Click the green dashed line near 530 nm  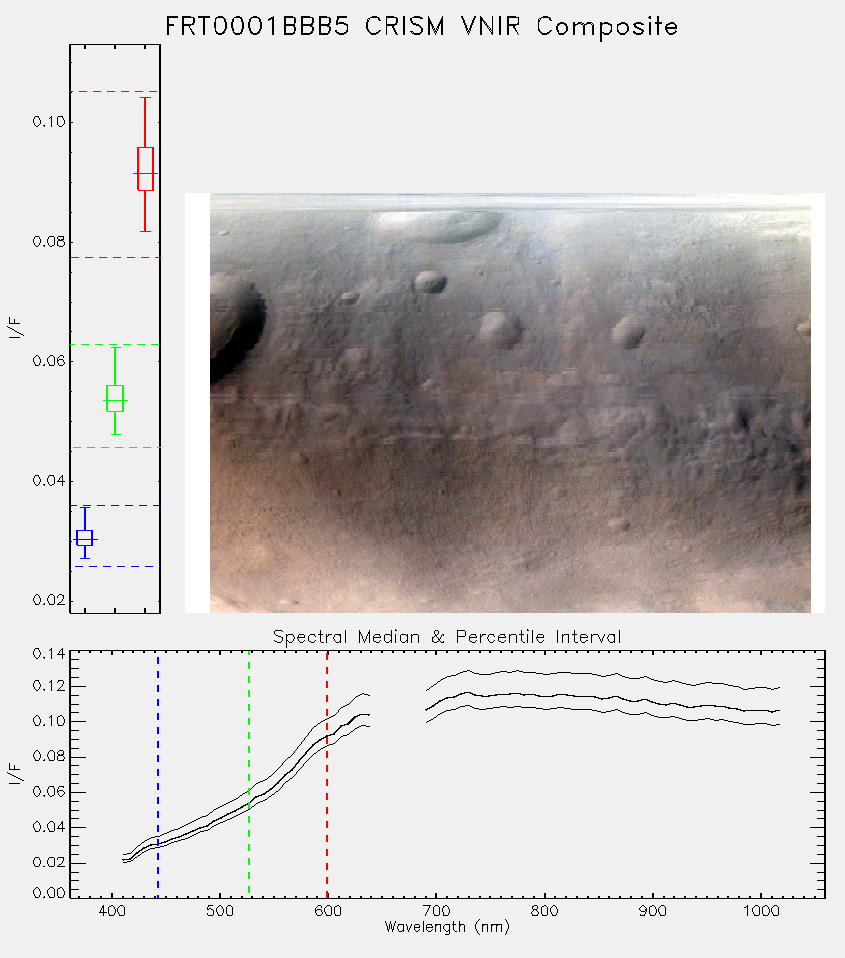click(x=249, y=774)
